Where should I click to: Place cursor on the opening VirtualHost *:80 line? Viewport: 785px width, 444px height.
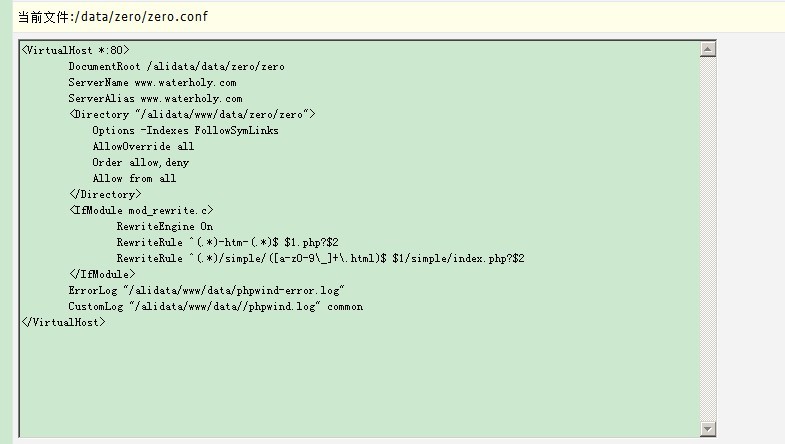(x=75, y=50)
